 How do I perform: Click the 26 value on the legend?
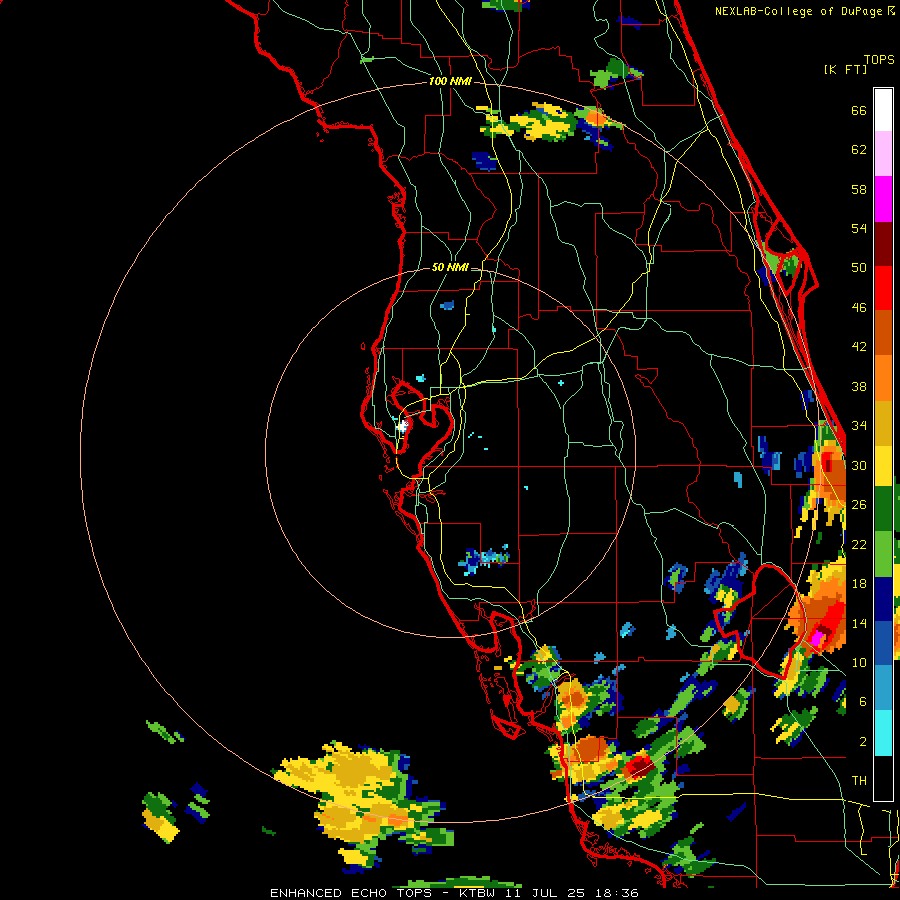pos(859,505)
